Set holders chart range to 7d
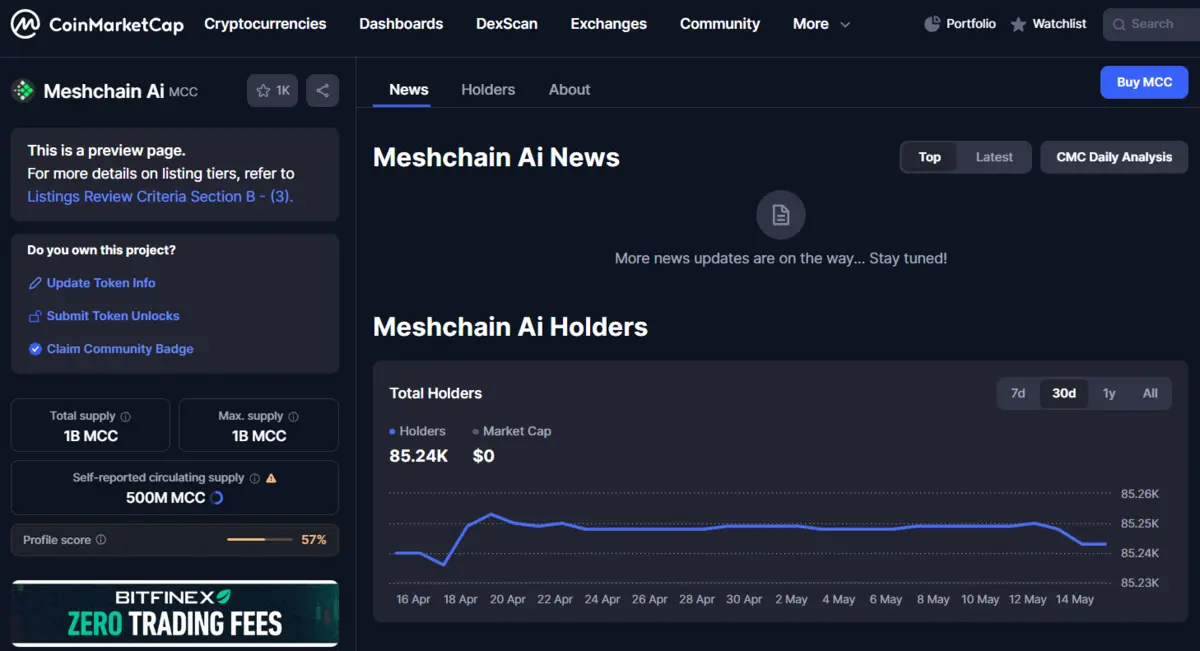Image resolution: width=1200 pixels, height=651 pixels. pos(1018,393)
